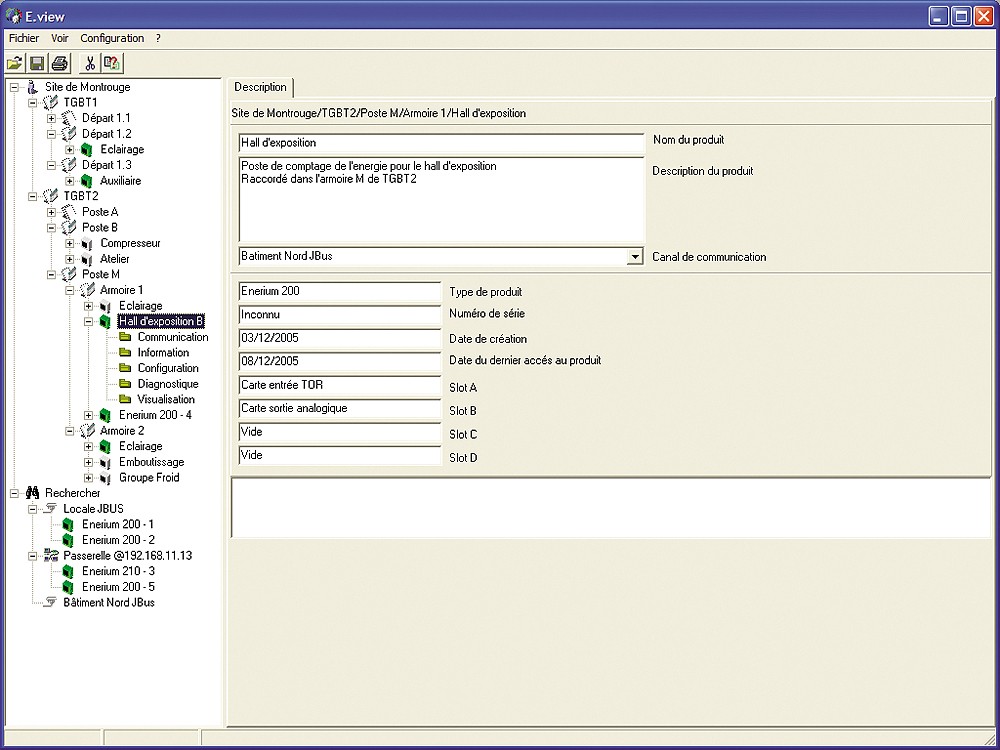Click the Numéro de série field
Viewport: 1000px width, 750px height.
[x=340, y=314]
